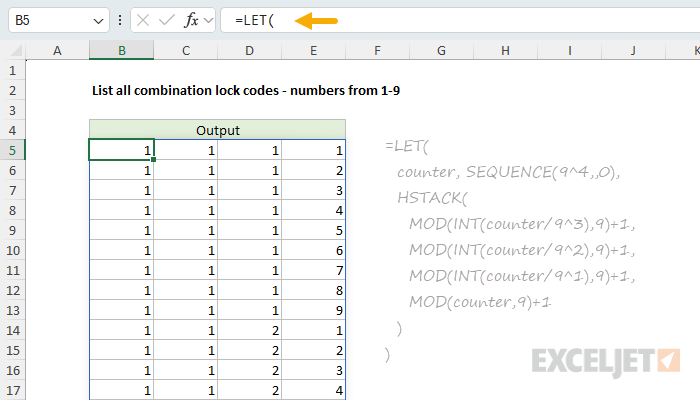Click the Name Box showing B5
This screenshot has width=700, height=400.
point(58,20)
